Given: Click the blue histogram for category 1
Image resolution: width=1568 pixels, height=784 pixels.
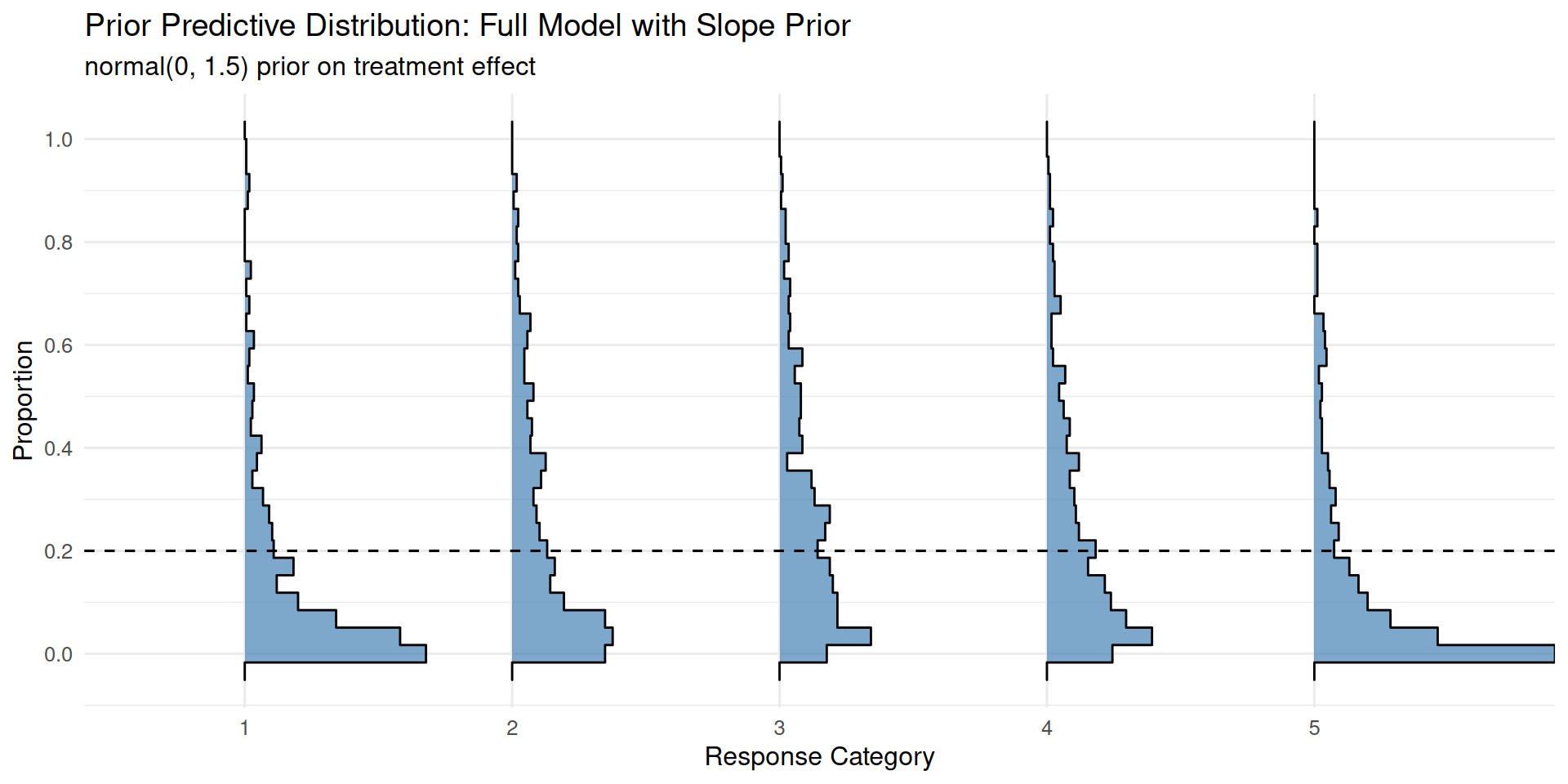Looking at the screenshot, I should coord(278,621).
